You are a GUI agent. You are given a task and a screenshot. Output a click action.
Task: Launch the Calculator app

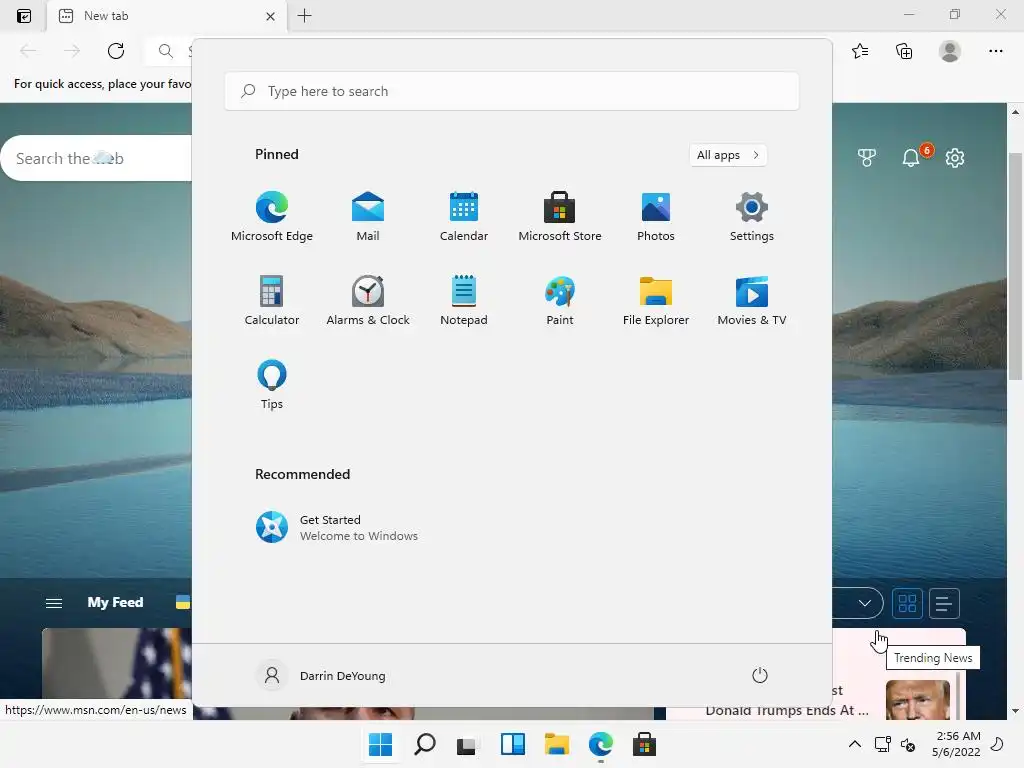click(272, 300)
